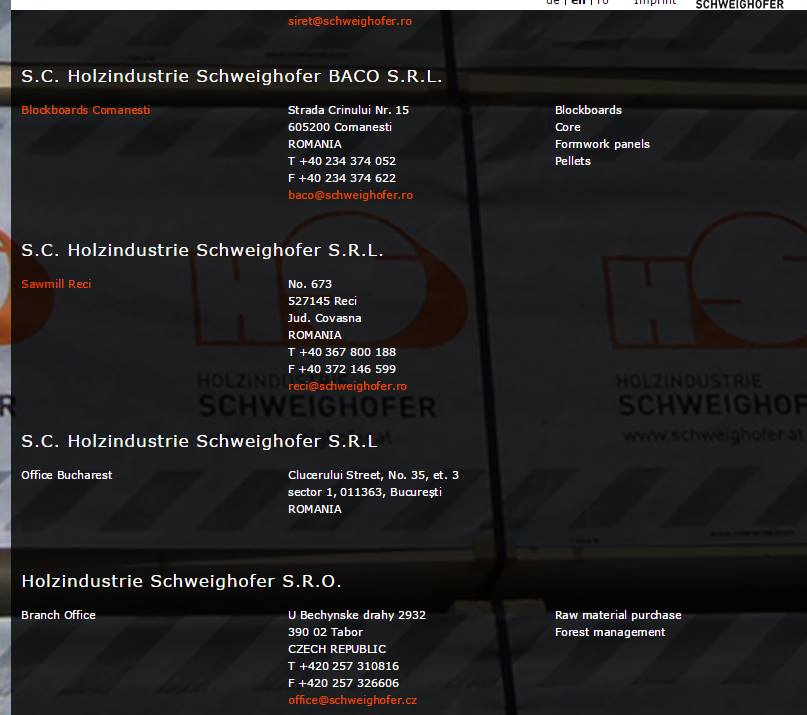The height and width of the screenshot is (715, 807).
Task: Click the Schweighofer logo in the header
Action: (739, 4)
